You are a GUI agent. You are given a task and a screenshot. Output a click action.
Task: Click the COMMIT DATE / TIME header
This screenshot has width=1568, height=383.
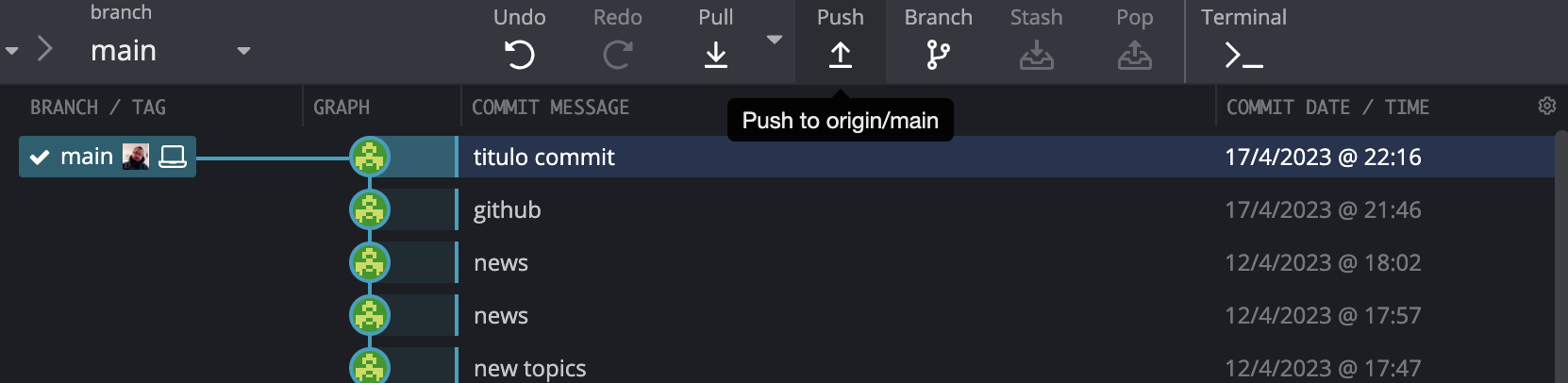1327,108
